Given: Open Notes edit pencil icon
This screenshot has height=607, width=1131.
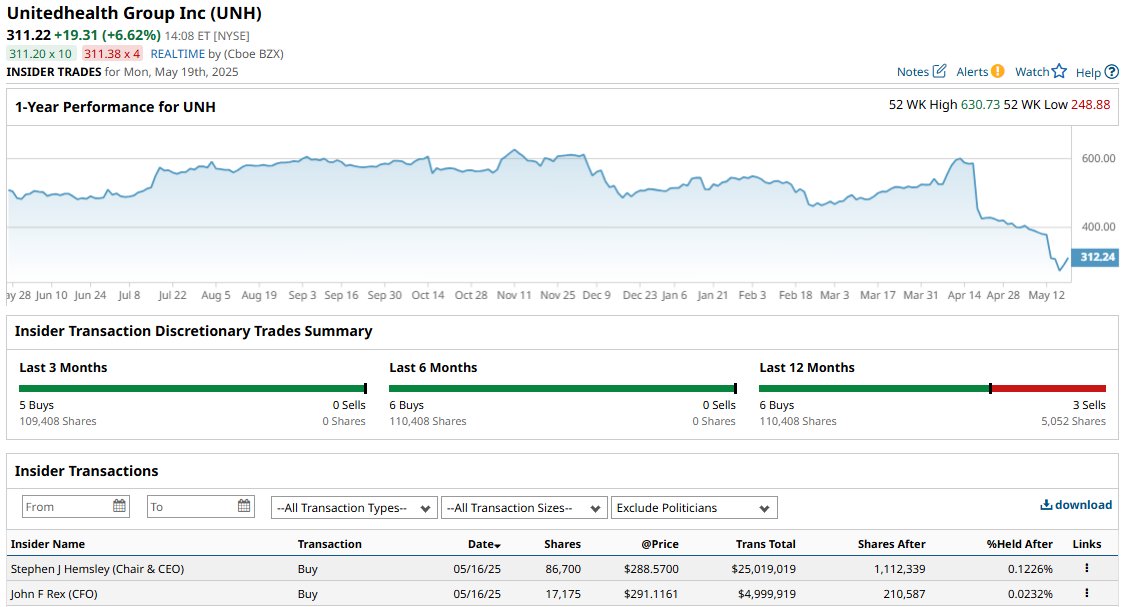Looking at the screenshot, I should click(939, 71).
